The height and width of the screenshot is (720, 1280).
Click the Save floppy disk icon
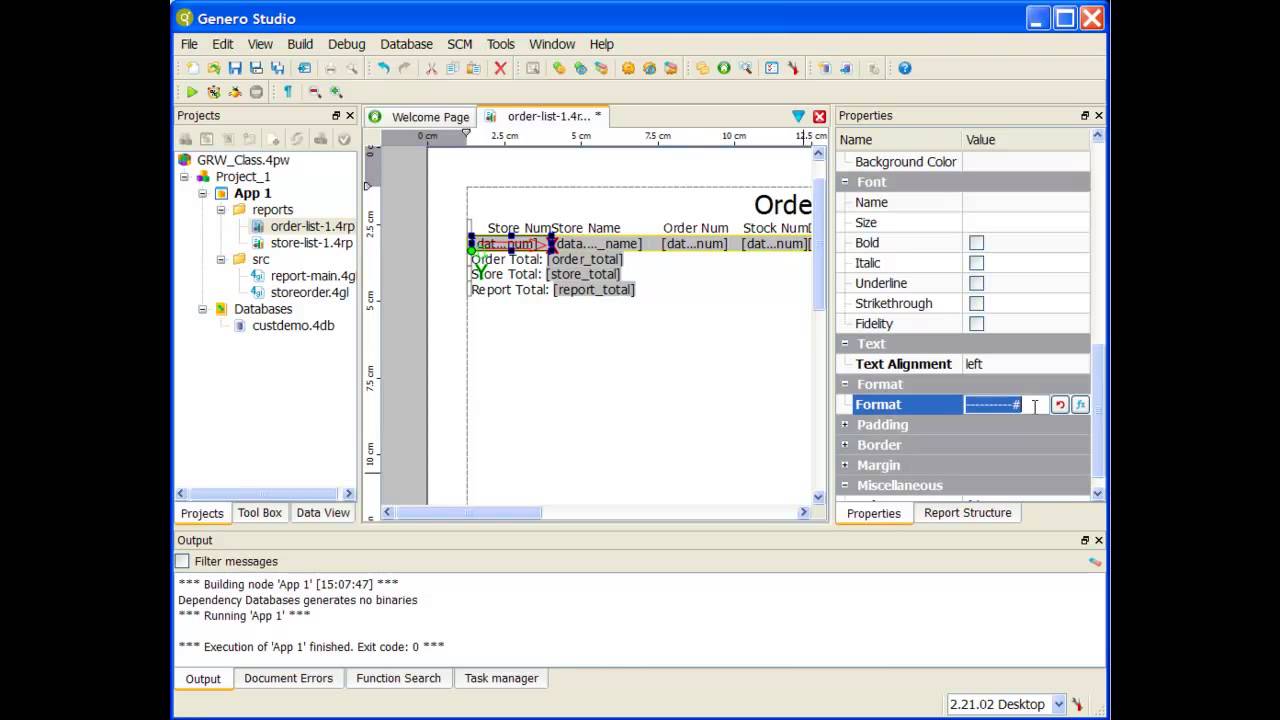pyautogui.click(x=235, y=68)
